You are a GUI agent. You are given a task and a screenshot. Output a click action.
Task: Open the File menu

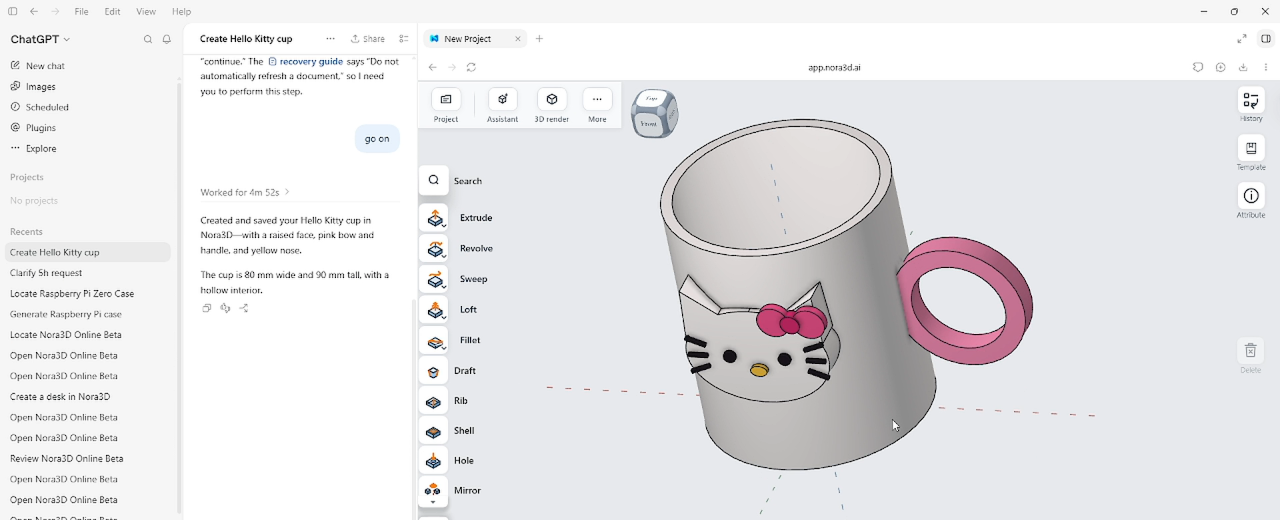(x=81, y=12)
